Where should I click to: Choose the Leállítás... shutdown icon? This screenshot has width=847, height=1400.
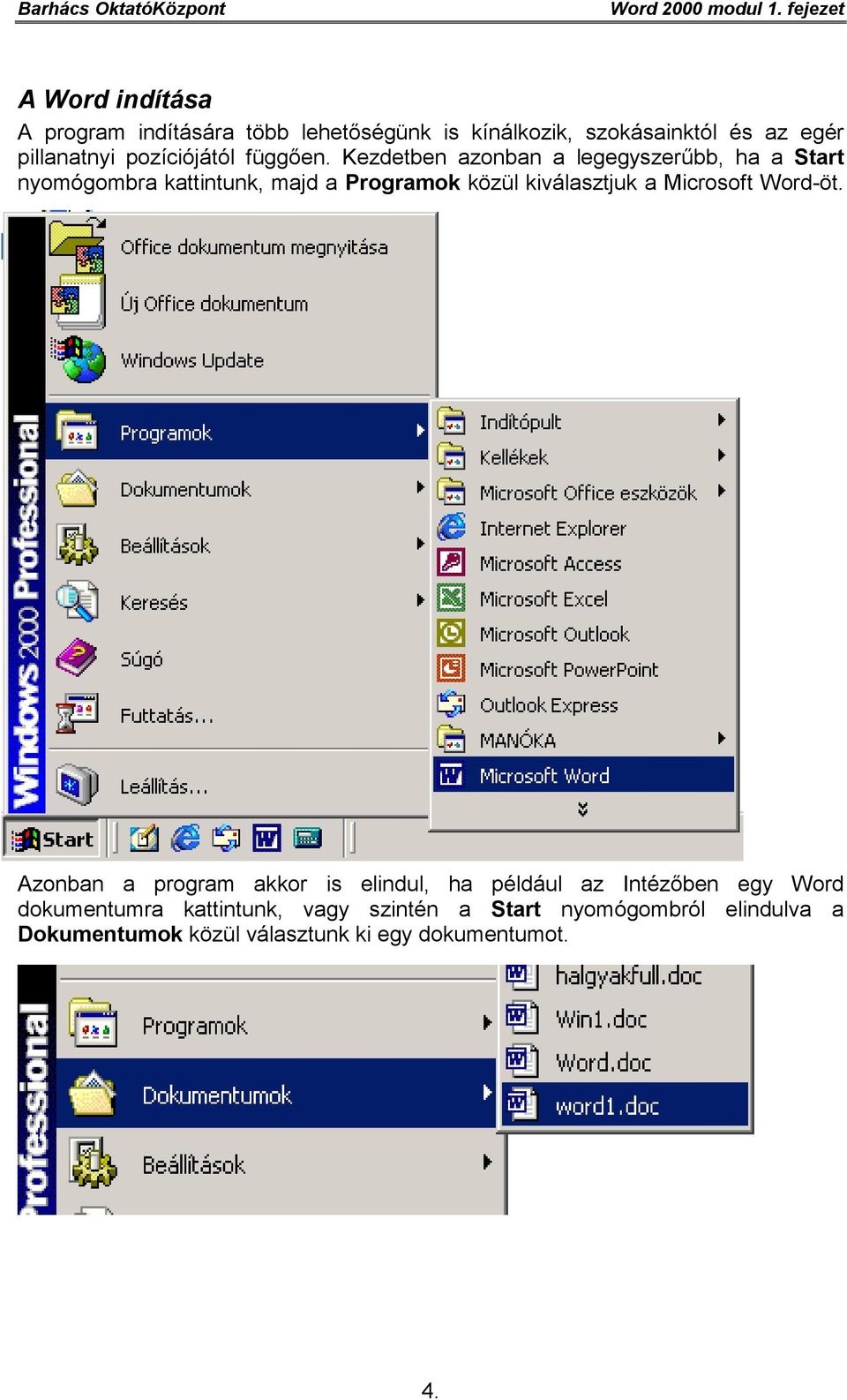click(77, 785)
